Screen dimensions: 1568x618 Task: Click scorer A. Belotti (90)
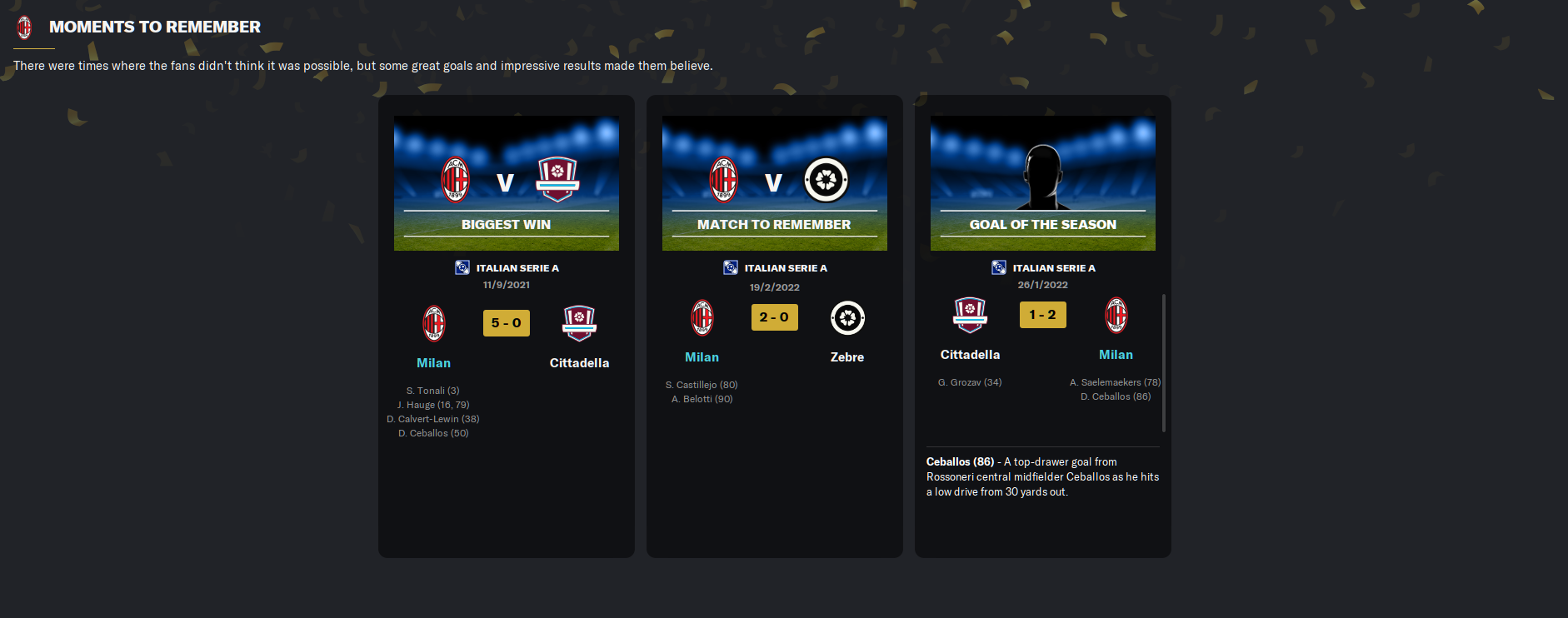pos(702,399)
